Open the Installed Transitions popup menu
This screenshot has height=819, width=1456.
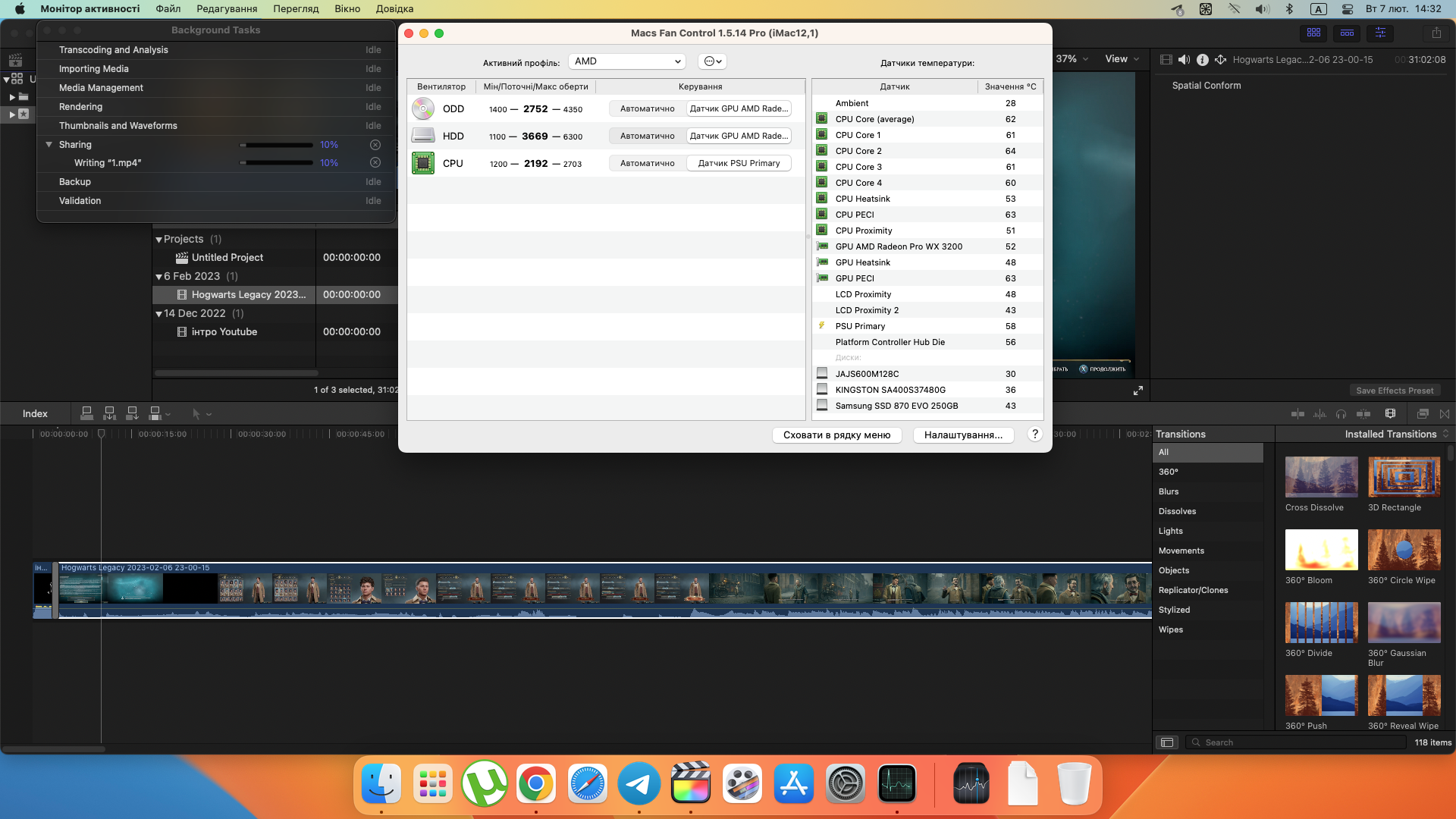pos(1396,434)
